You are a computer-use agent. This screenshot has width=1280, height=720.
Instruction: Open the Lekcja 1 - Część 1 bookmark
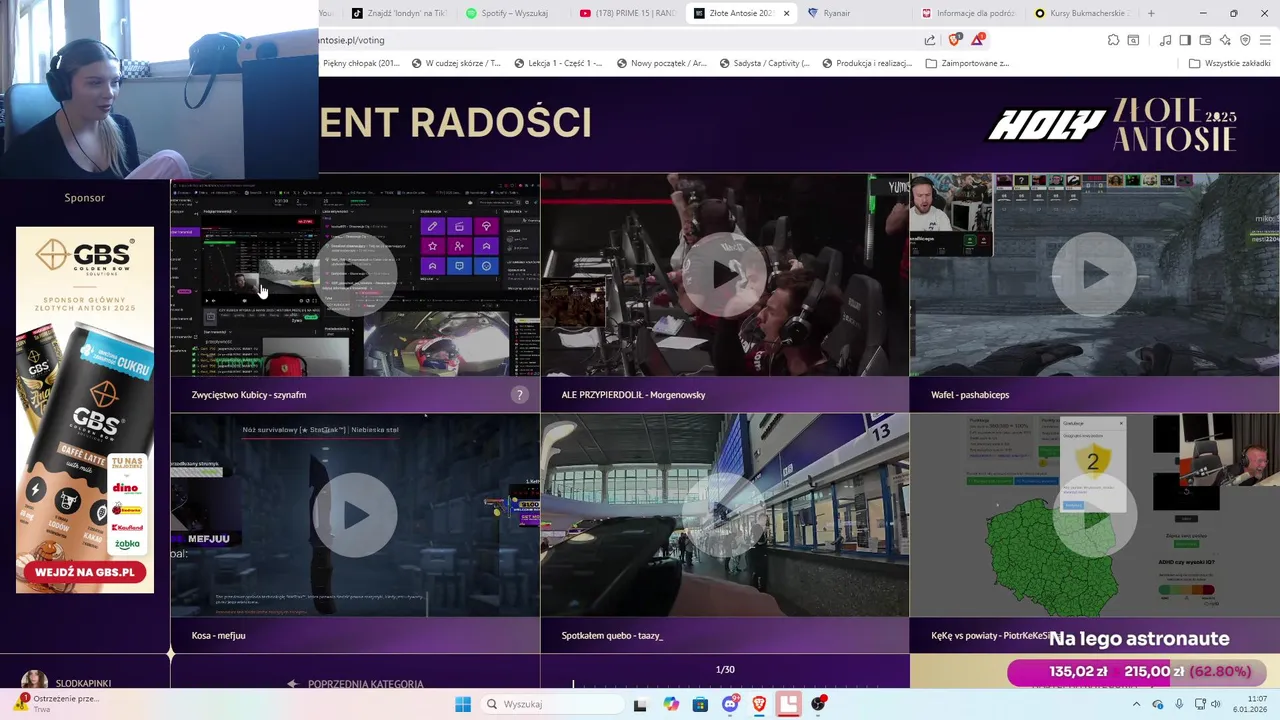(558, 63)
